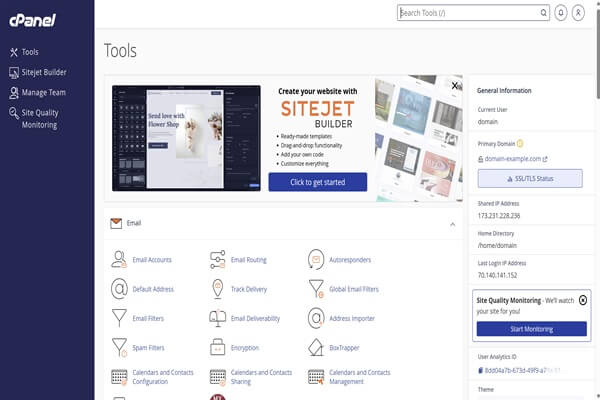Open Calendars and Contacts Management icon
Image resolution: width=600 pixels, height=400 pixels.
coord(316,377)
